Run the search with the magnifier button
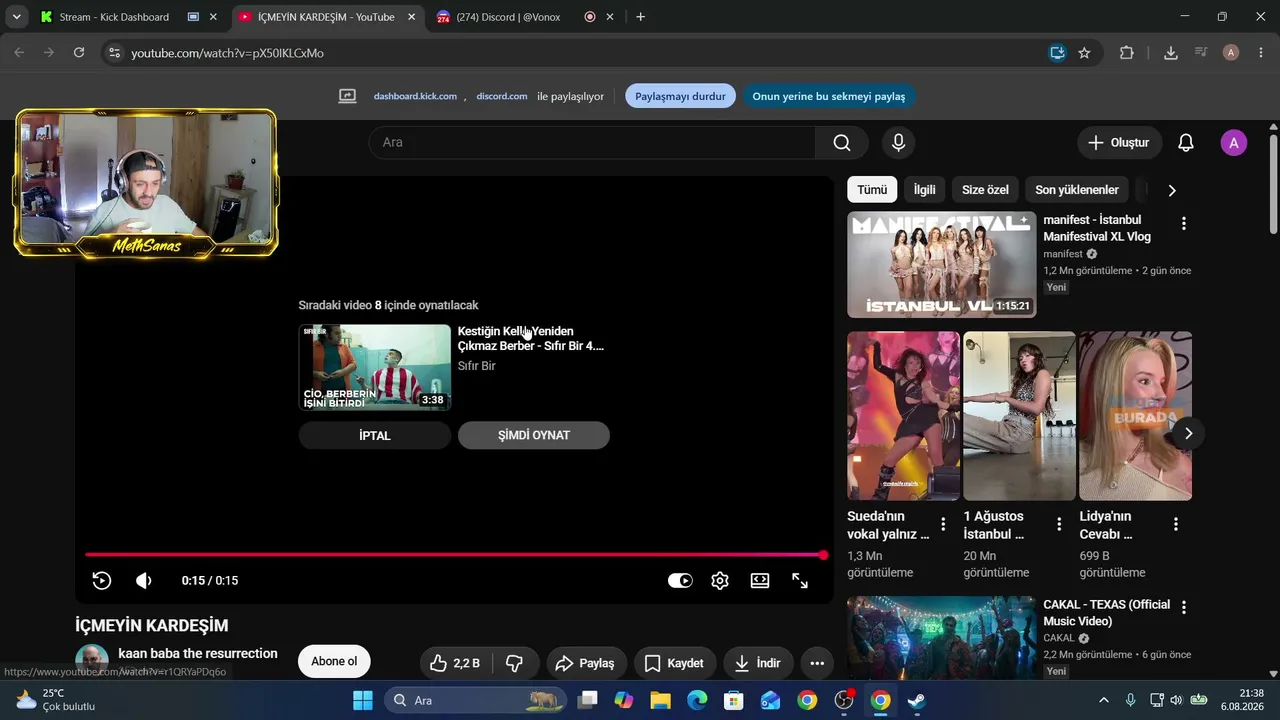This screenshot has height=720, width=1280. pos(842,142)
